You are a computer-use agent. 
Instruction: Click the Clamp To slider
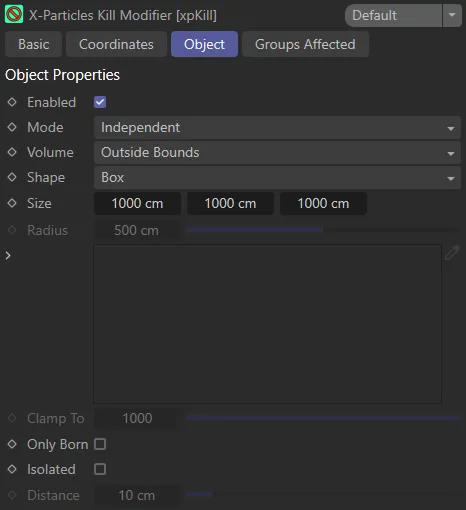point(323,418)
